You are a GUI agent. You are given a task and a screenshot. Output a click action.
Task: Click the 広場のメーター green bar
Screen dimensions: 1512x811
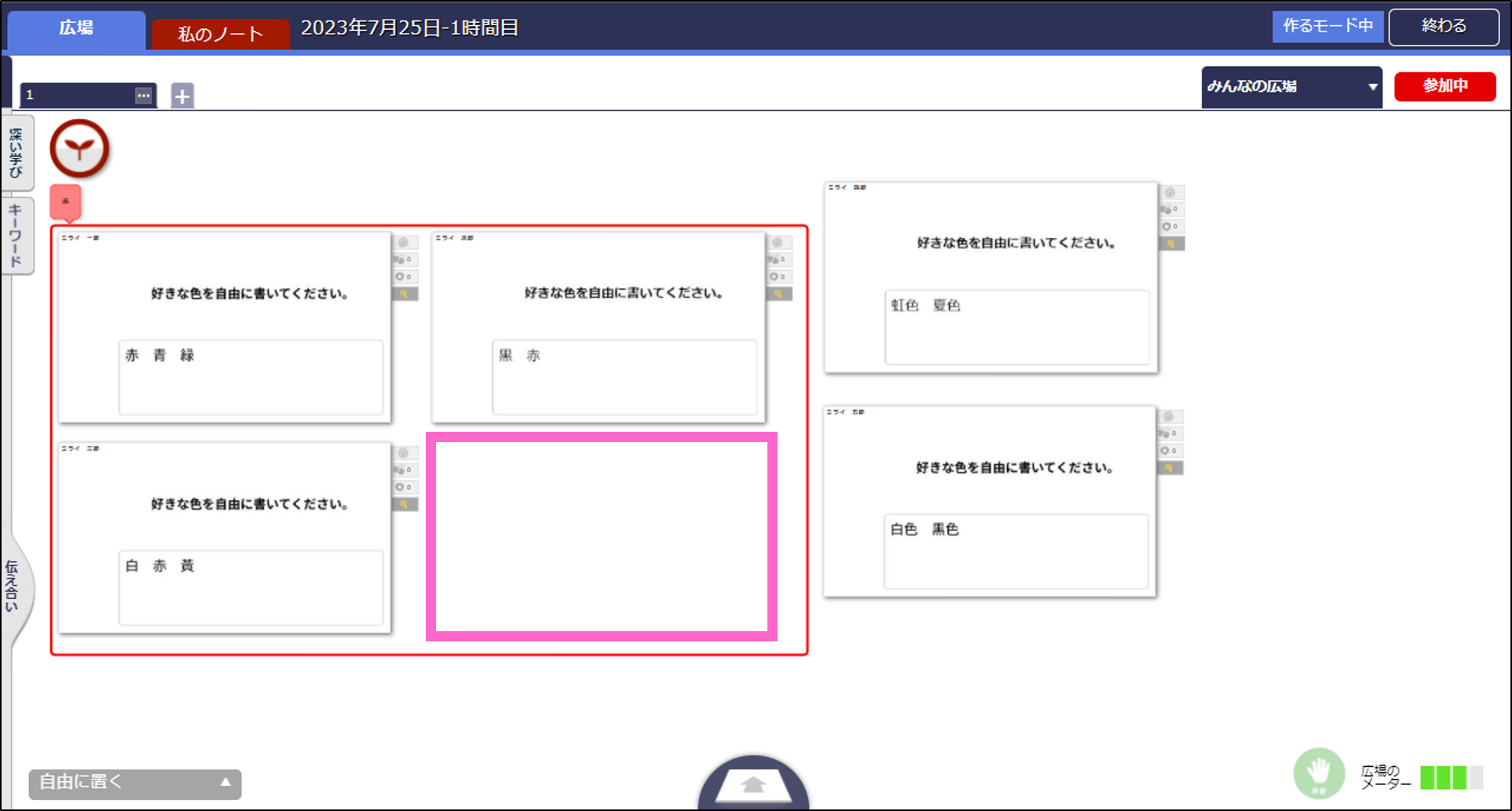tap(1452, 777)
